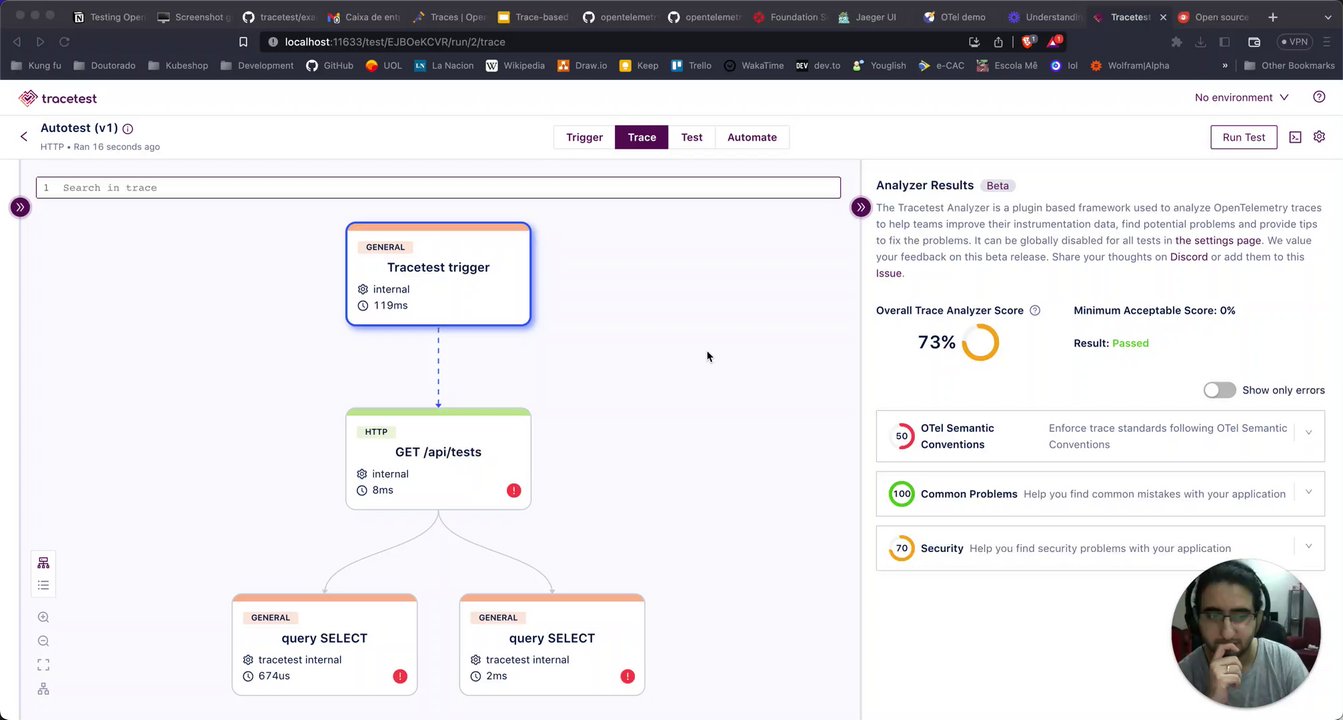Image resolution: width=1343 pixels, height=720 pixels.
Task: Open the Brave shields icon
Action: (1028, 42)
